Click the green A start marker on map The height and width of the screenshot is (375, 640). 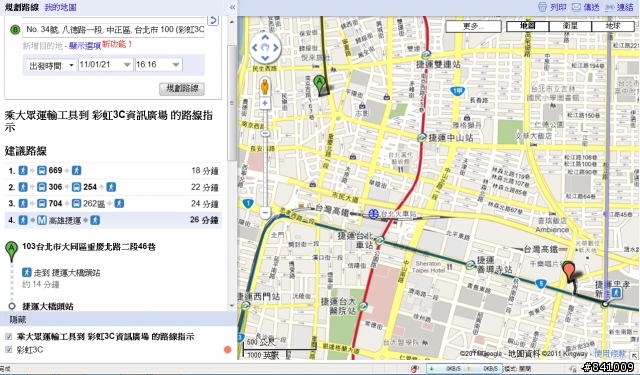tap(319, 84)
